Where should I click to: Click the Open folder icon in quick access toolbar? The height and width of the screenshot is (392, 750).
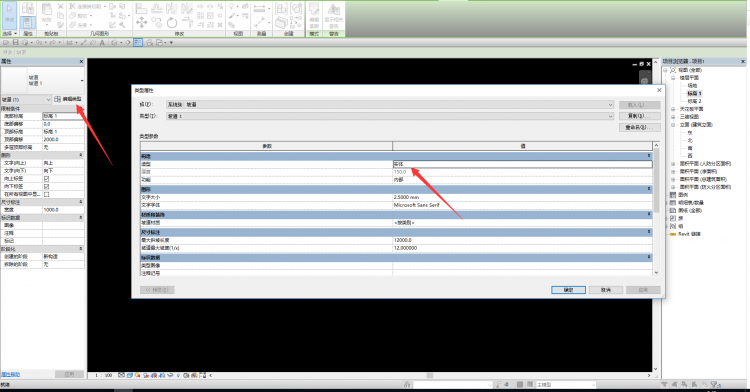(x=6, y=43)
